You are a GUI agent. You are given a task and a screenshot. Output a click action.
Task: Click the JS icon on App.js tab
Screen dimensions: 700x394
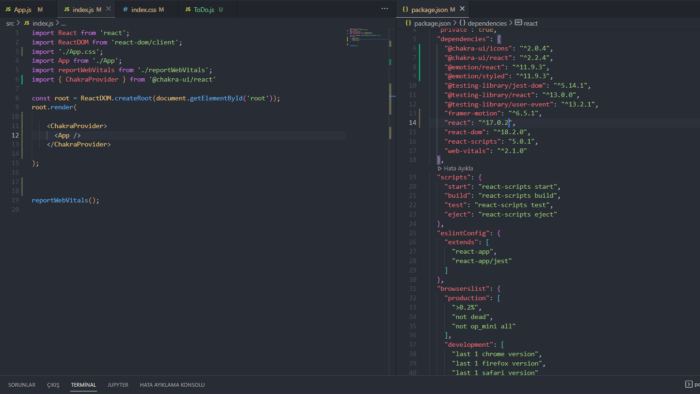pyautogui.click(x=8, y=9)
